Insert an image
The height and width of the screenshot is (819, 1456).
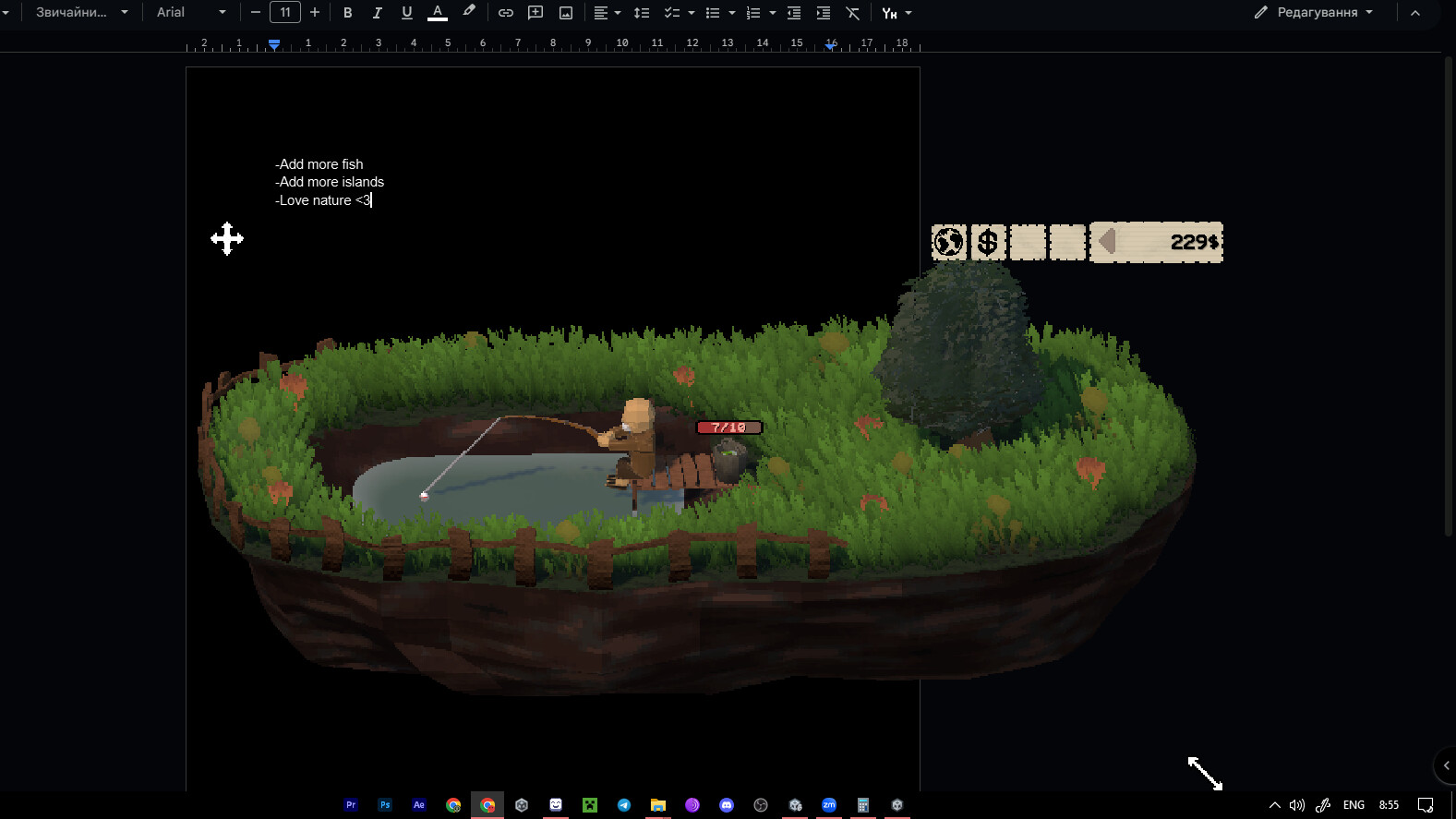(566, 13)
